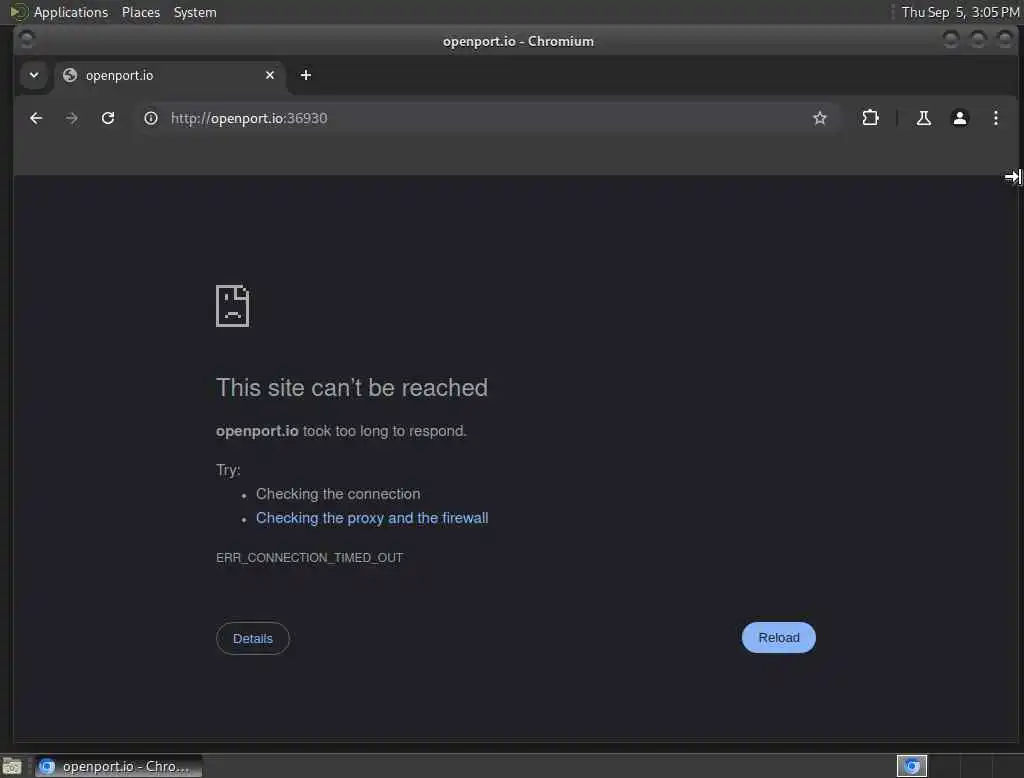
Task: Bookmark this tab with the star icon
Action: 820,118
